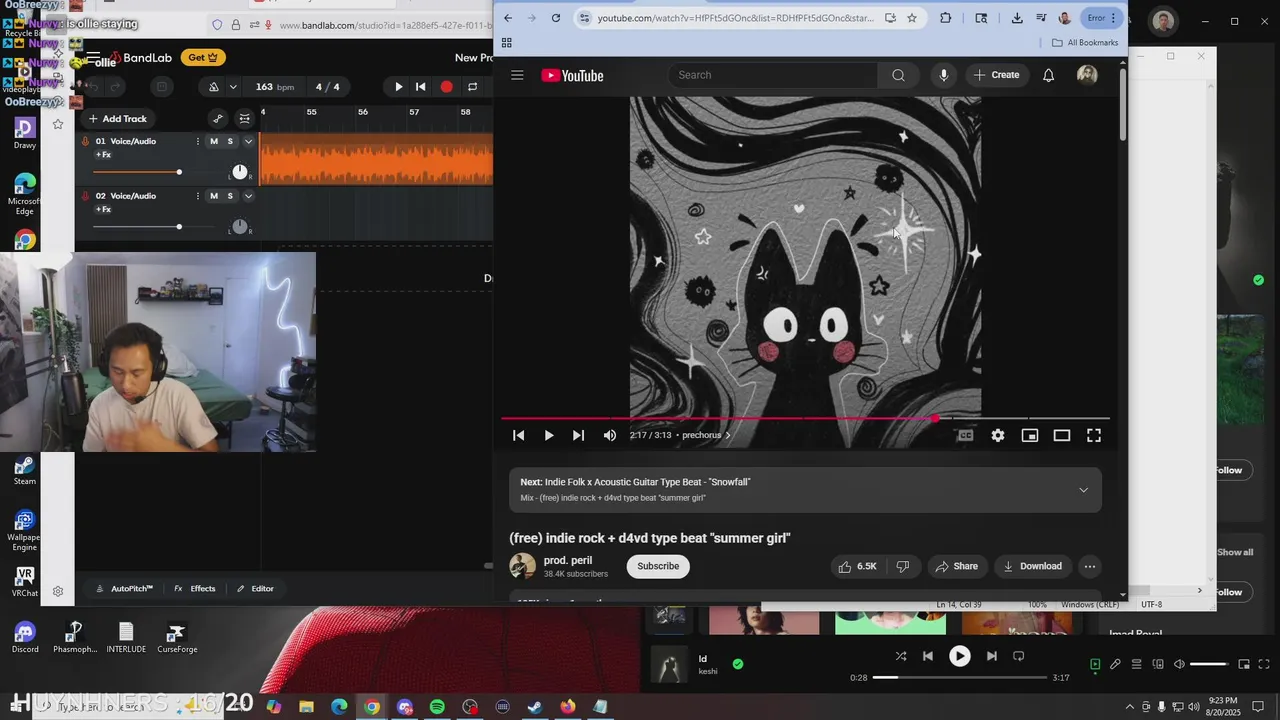
Task: Open YouTube more actions ellipsis
Action: coord(1090,566)
